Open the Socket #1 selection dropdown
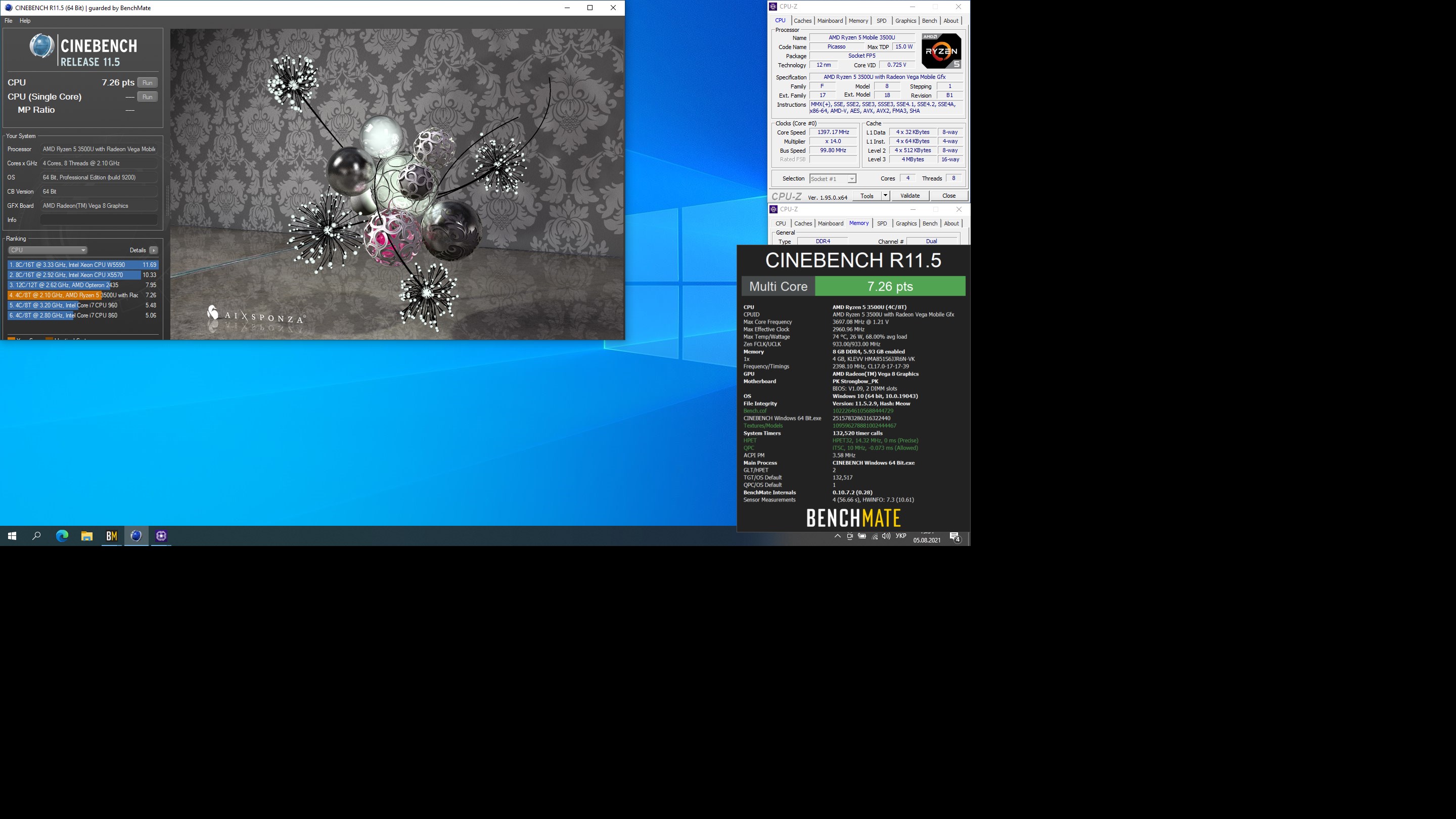The image size is (1456, 819). click(x=833, y=178)
